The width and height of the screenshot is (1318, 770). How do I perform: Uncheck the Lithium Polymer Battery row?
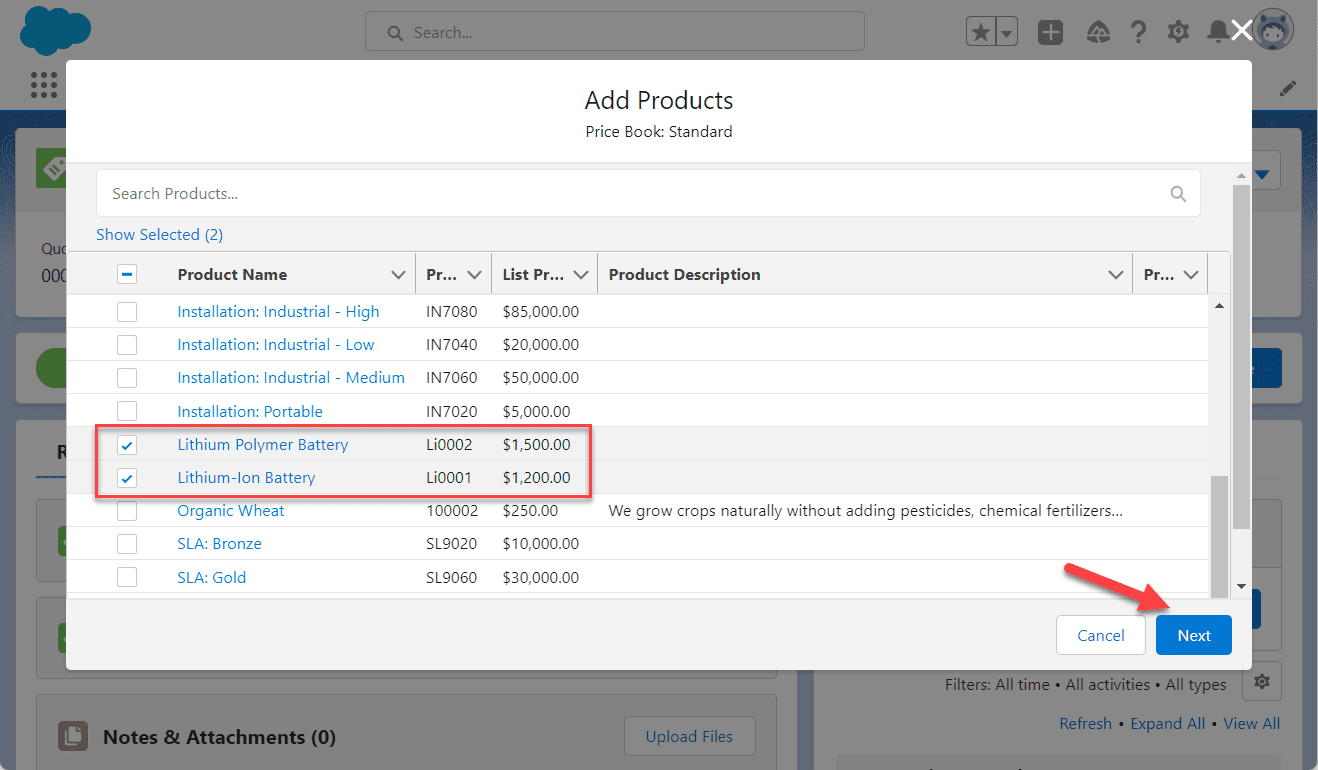coord(127,444)
